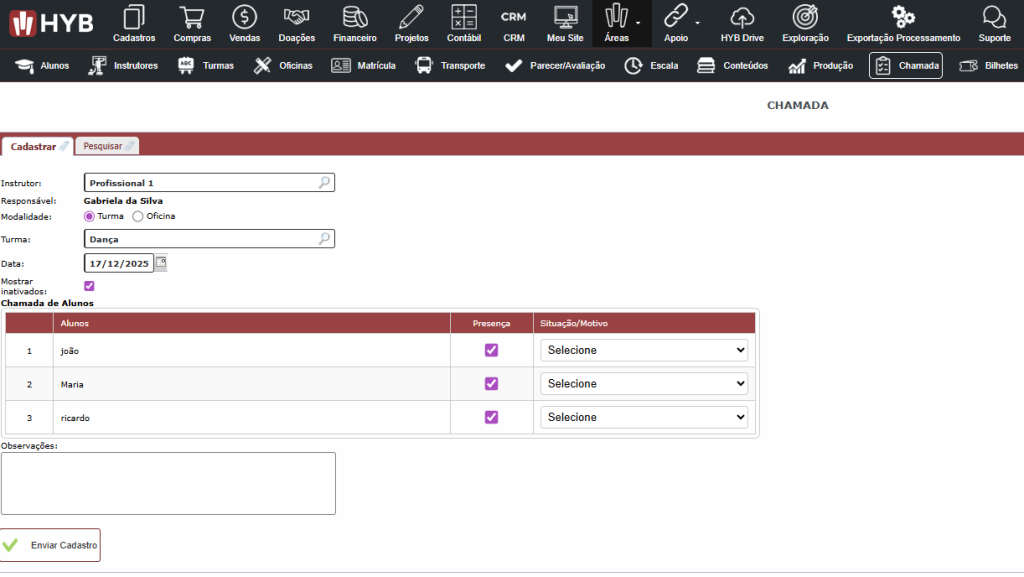Expand Situação/Motivo dropdown for ricardo

point(644,417)
